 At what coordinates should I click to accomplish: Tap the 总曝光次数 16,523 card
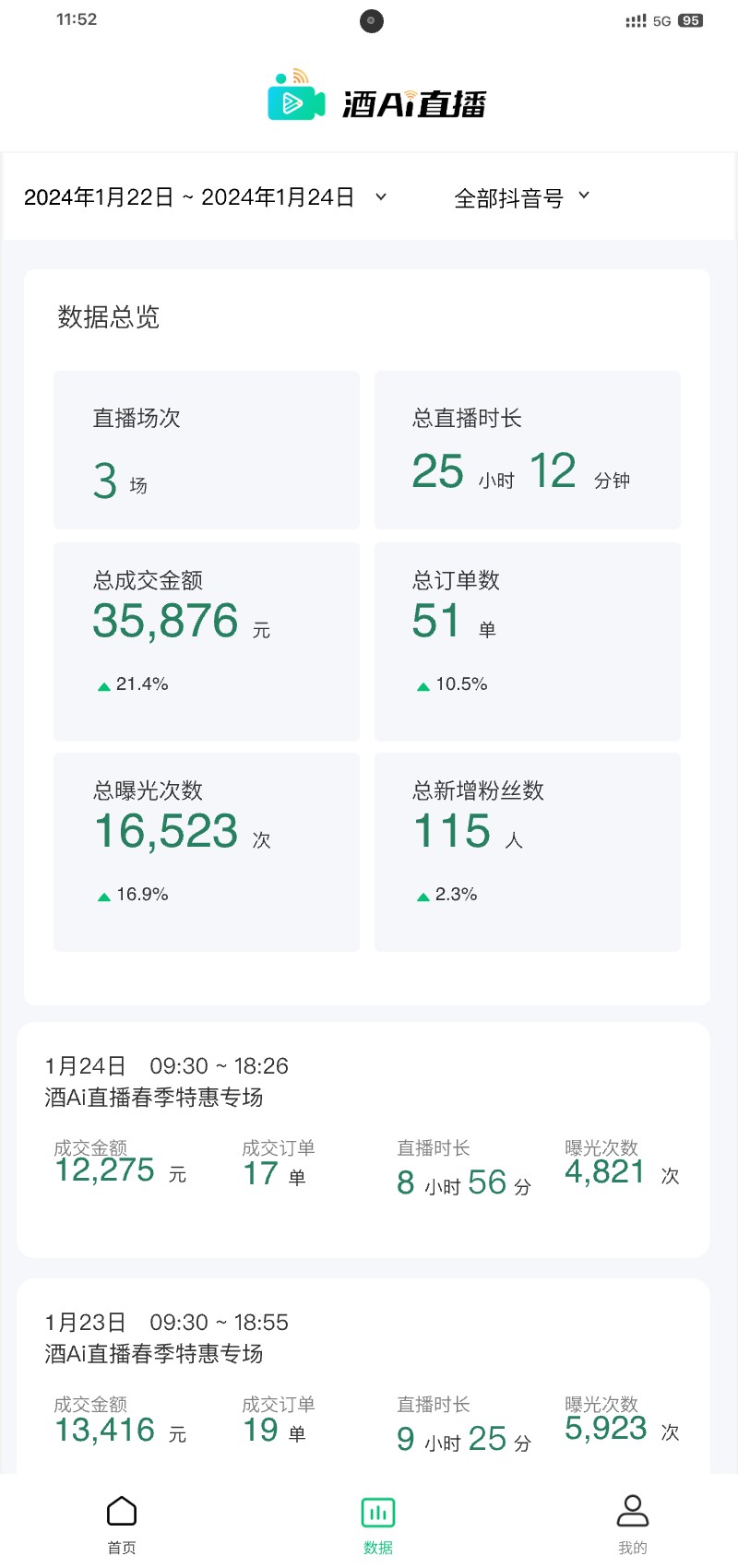point(207,851)
